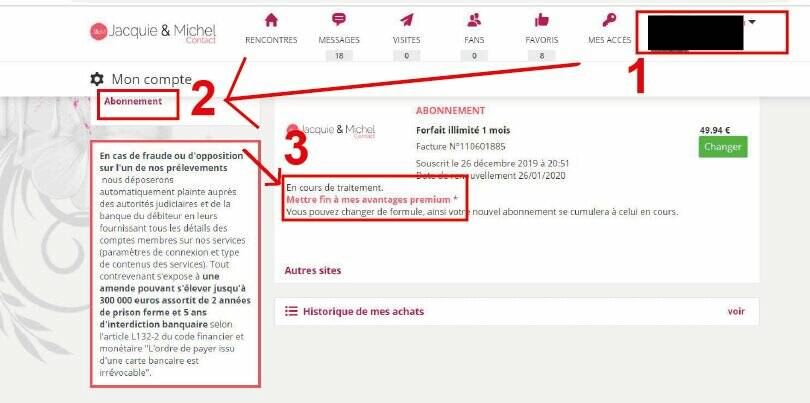The width and height of the screenshot is (810, 403).
Task: Click the RENCONTRES menu label
Action: tap(271, 40)
